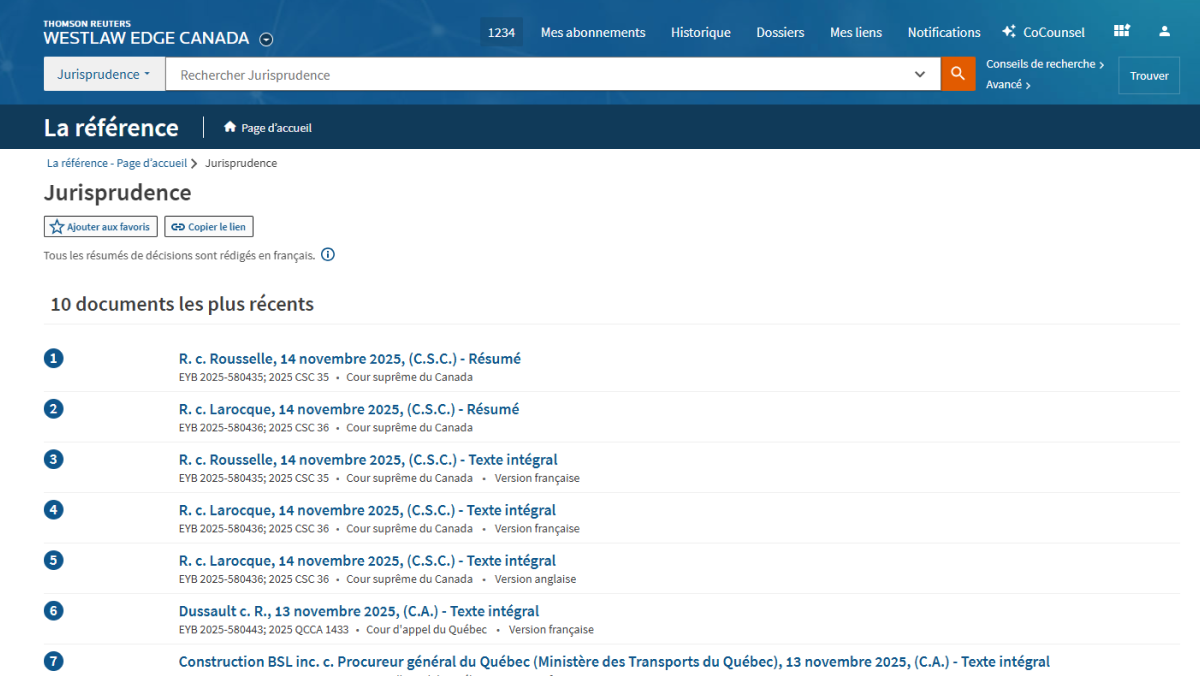Expand the search box suggestions chevron
Viewport: 1200px width, 676px height.
(920, 74)
